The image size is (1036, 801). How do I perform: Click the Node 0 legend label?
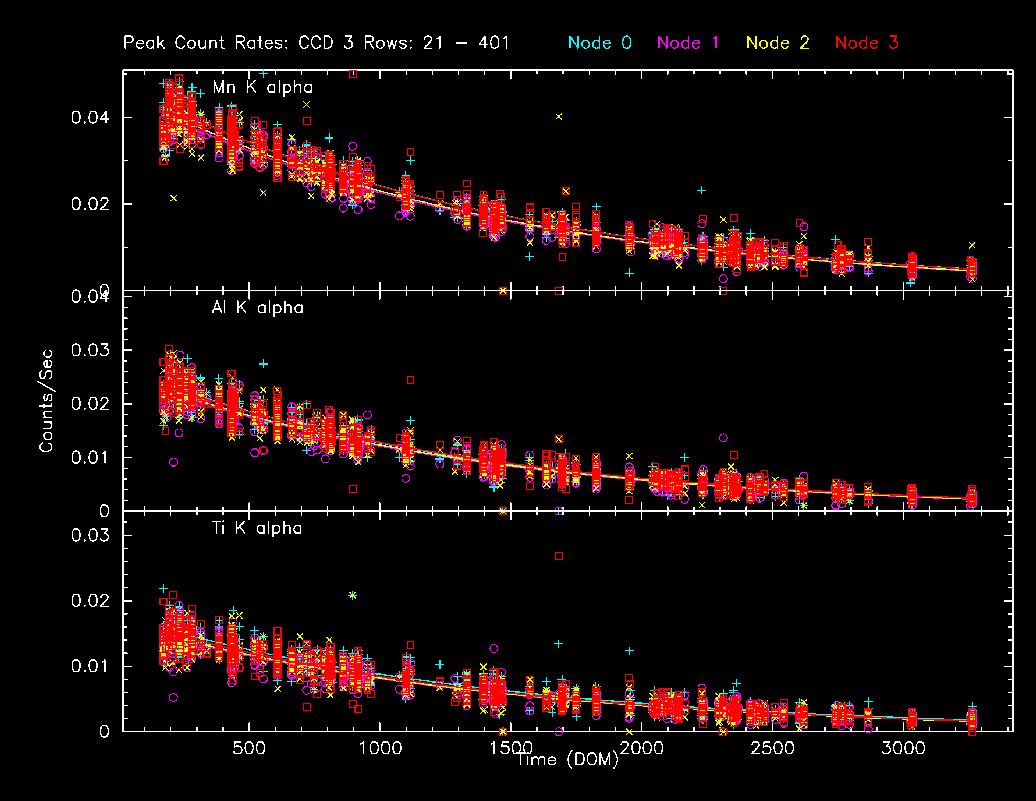pyautogui.click(x=600, y=43)
